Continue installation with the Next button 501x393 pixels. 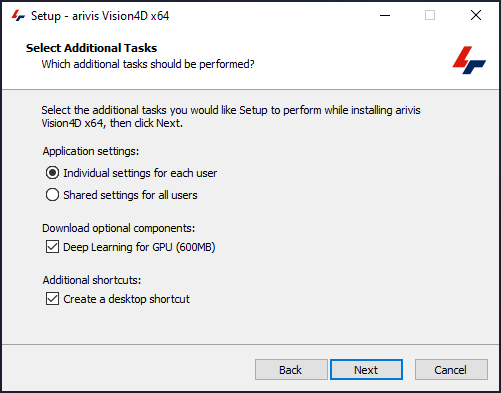pyautogui.click(x=366, y=370)
